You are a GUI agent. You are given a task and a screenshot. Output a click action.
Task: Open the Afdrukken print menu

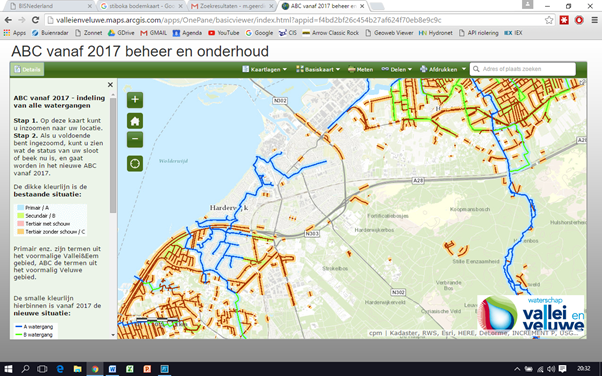[x=442, y=70]
